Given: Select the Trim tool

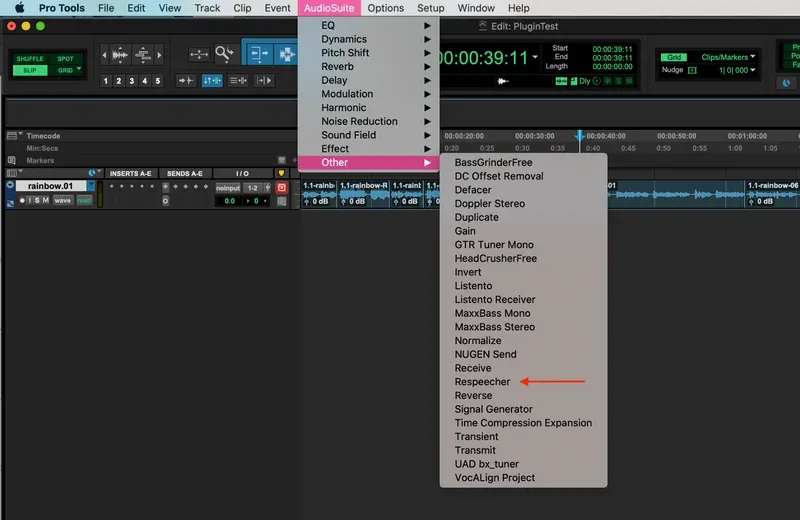Looking at the screenshot, I should point(259,53).
